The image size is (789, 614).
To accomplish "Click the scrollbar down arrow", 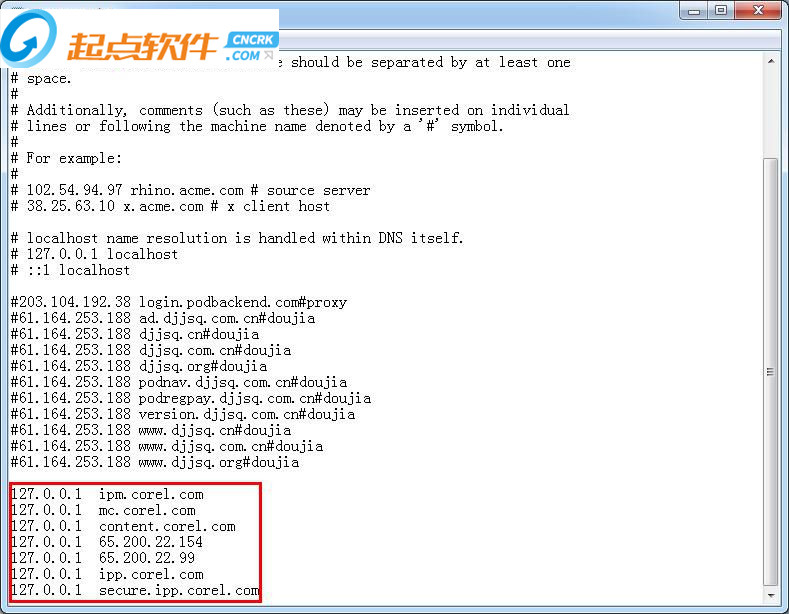I will tap(771, 595).
